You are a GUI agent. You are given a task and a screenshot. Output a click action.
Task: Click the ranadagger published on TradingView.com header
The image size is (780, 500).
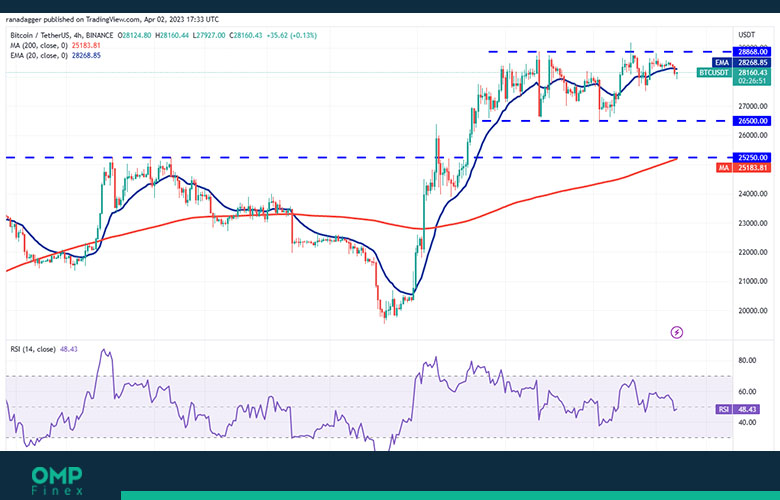point(112,19)
